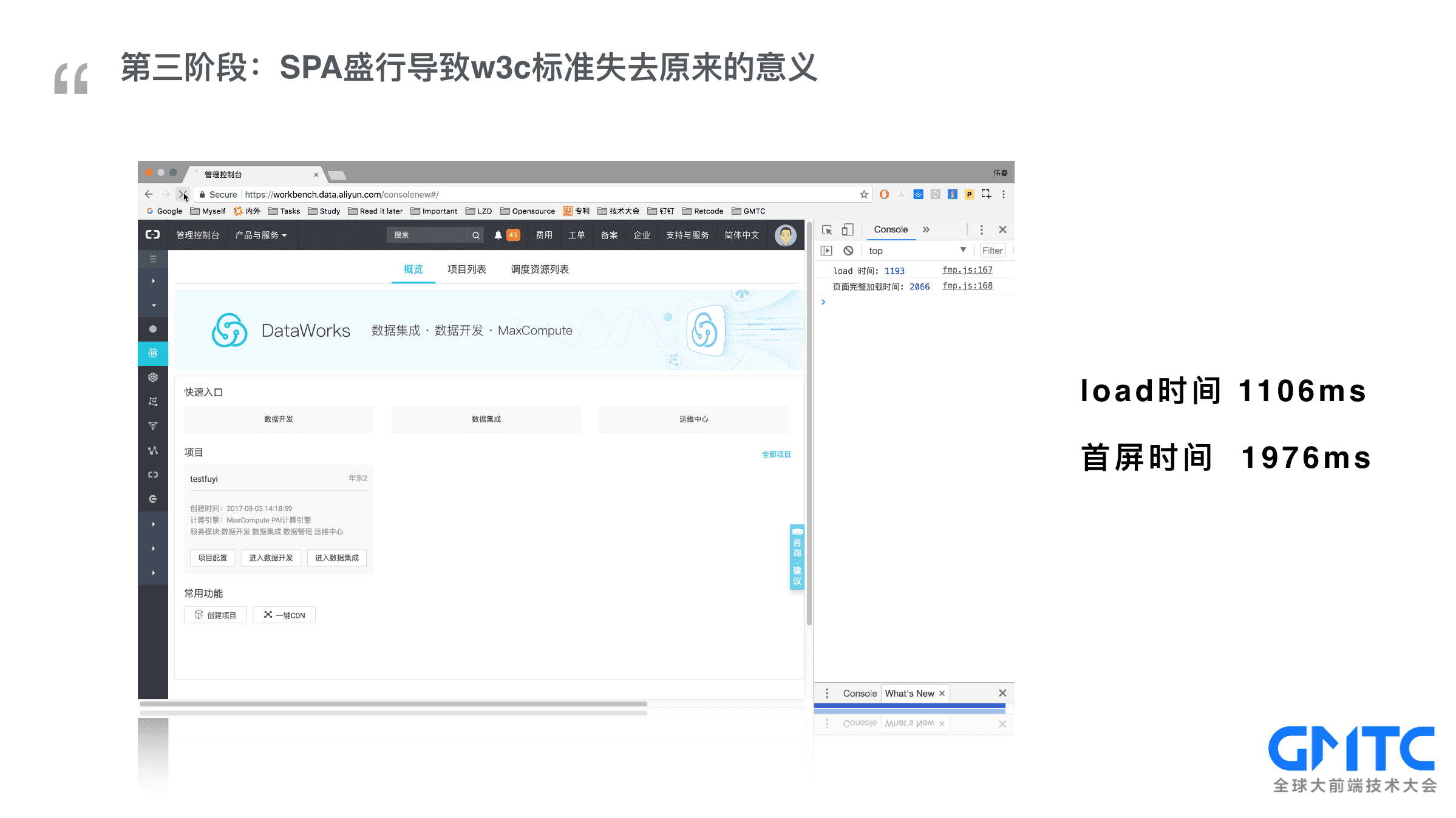Expand the 产品与服务 dropdown

pos(260,235)
